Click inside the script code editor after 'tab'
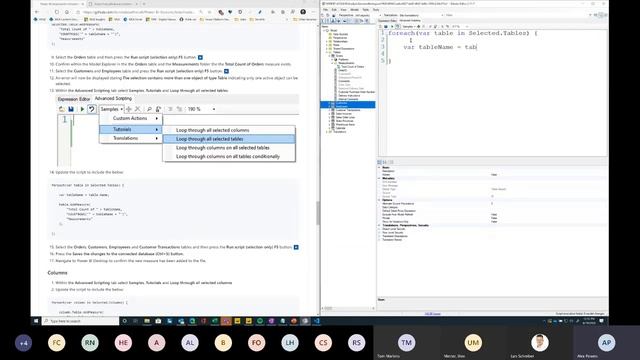640x360 pixels. [477, 47]
